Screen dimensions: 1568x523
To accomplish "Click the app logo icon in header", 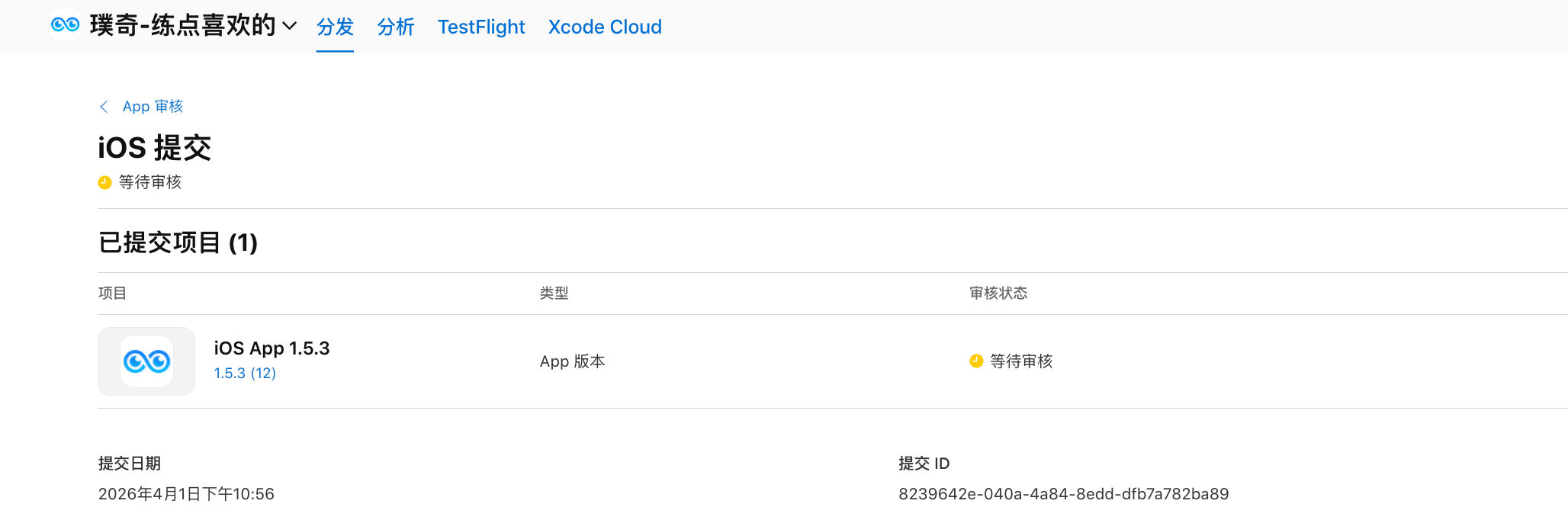I will tap(65, 24).
